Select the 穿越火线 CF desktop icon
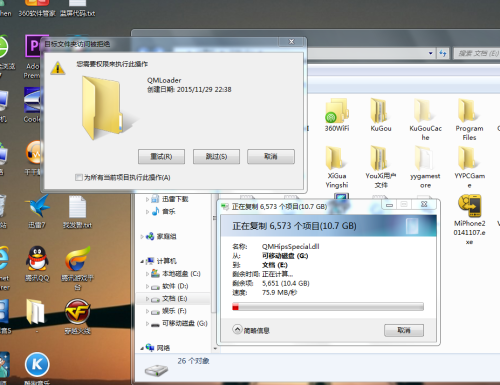The image size is (500, 385). 78,317
